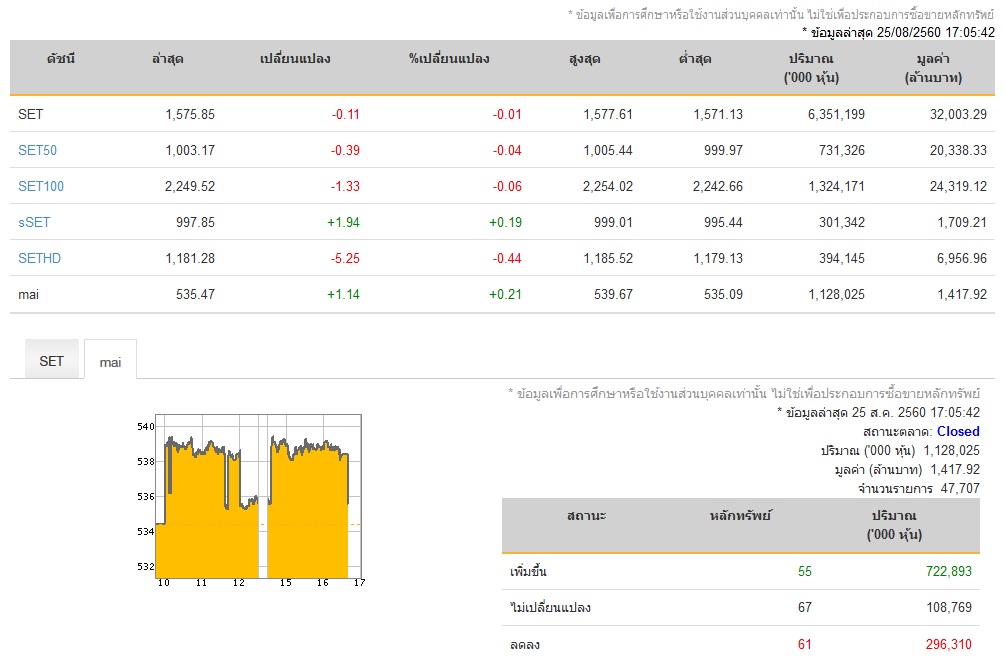Click the ล่าสุด column header

167,59
